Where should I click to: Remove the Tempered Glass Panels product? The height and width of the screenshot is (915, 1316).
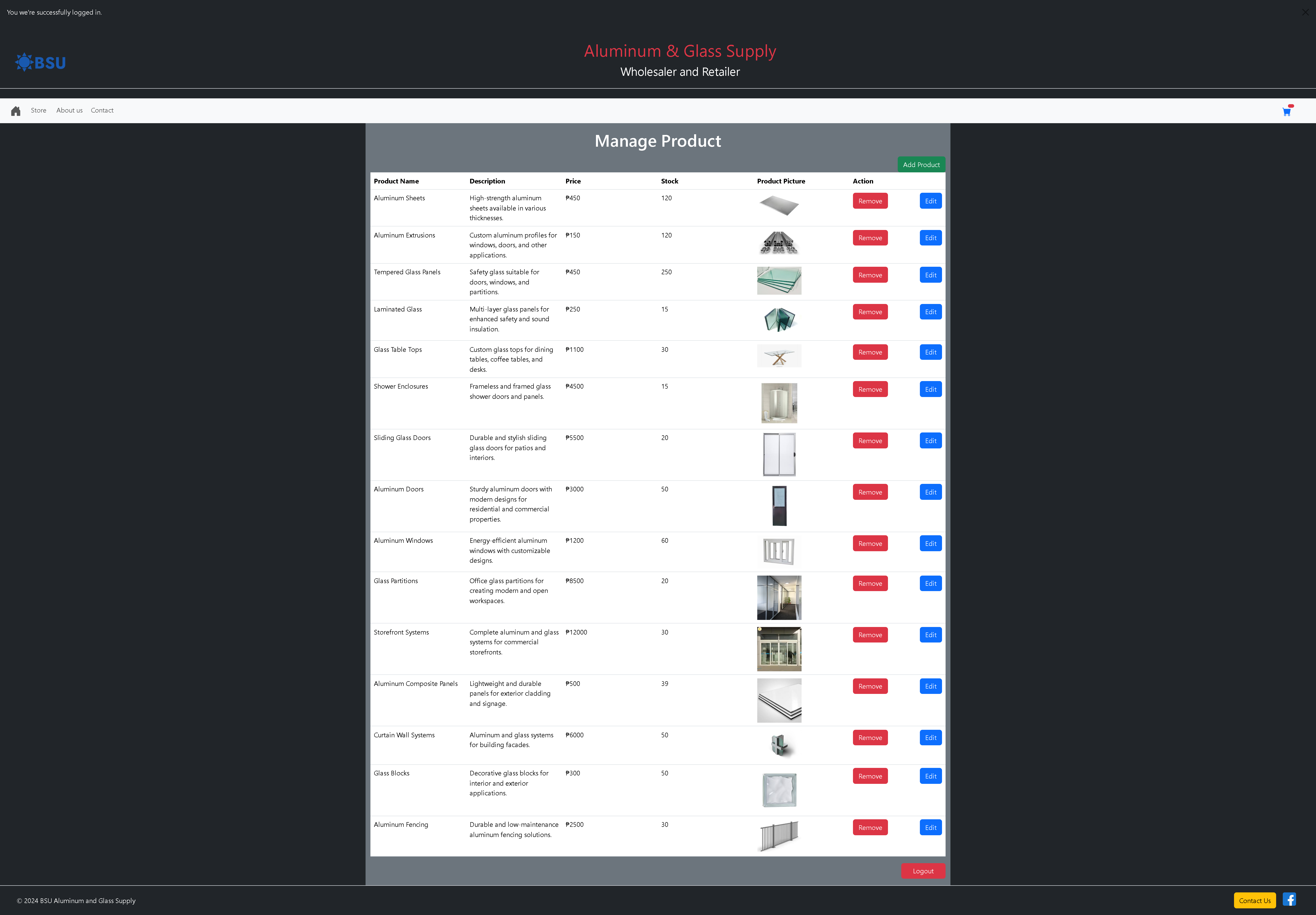pyautogui.click(x=870, y=275)
